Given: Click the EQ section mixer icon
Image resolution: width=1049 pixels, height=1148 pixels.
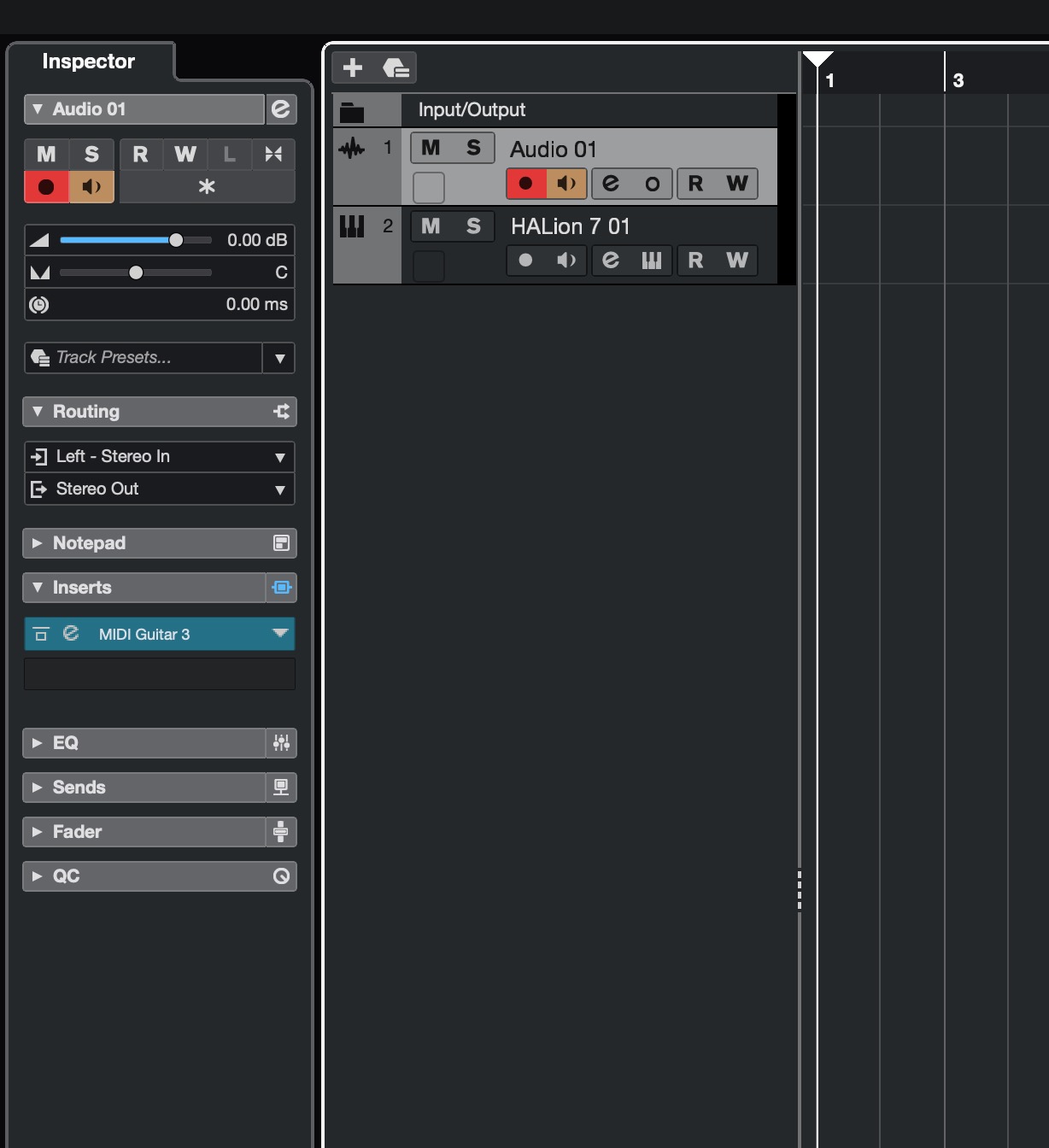Looking at the screenshot, I should (281, 743).
